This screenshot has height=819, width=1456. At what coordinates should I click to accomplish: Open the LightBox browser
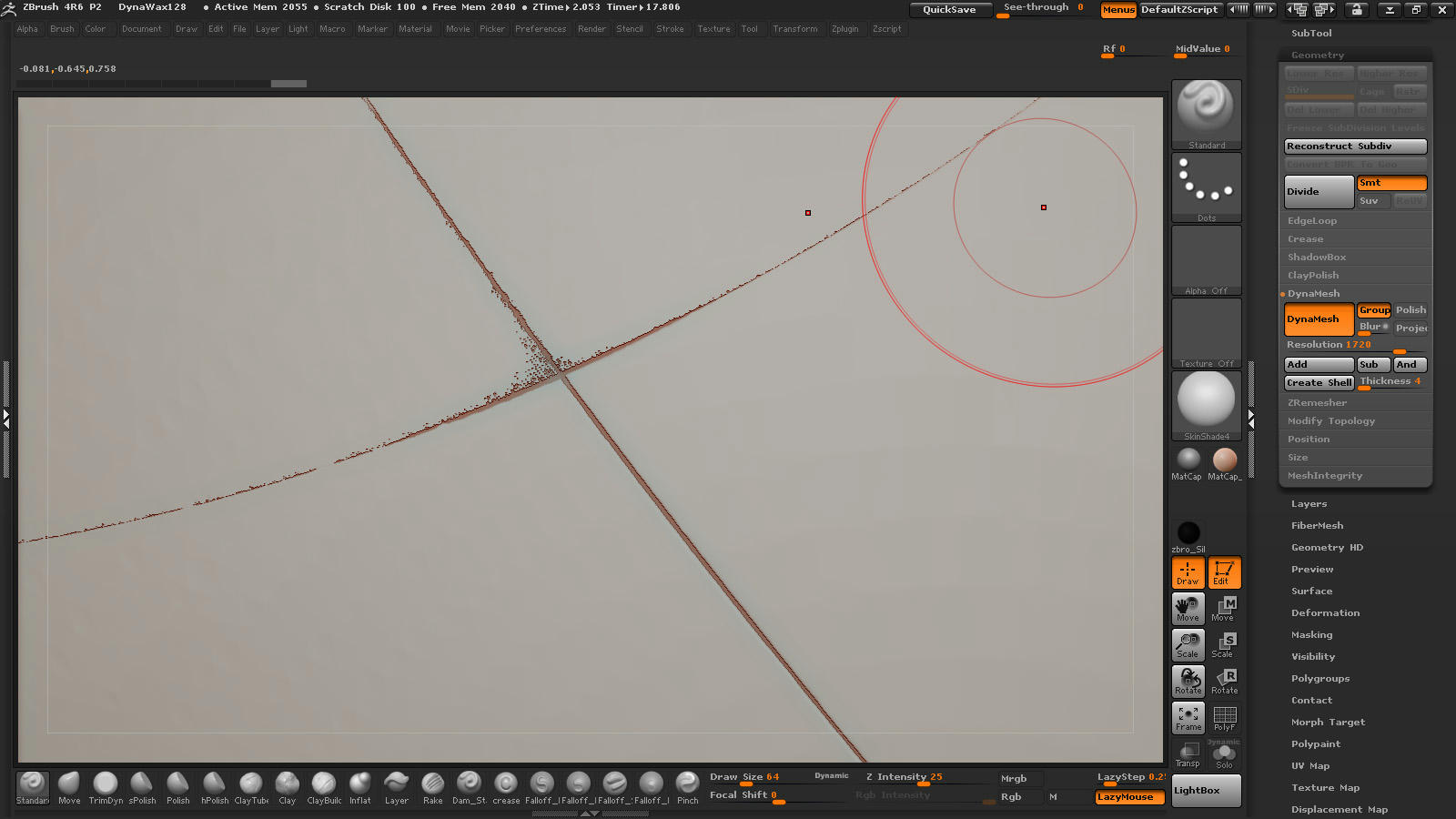click(x=1207, y=791)
